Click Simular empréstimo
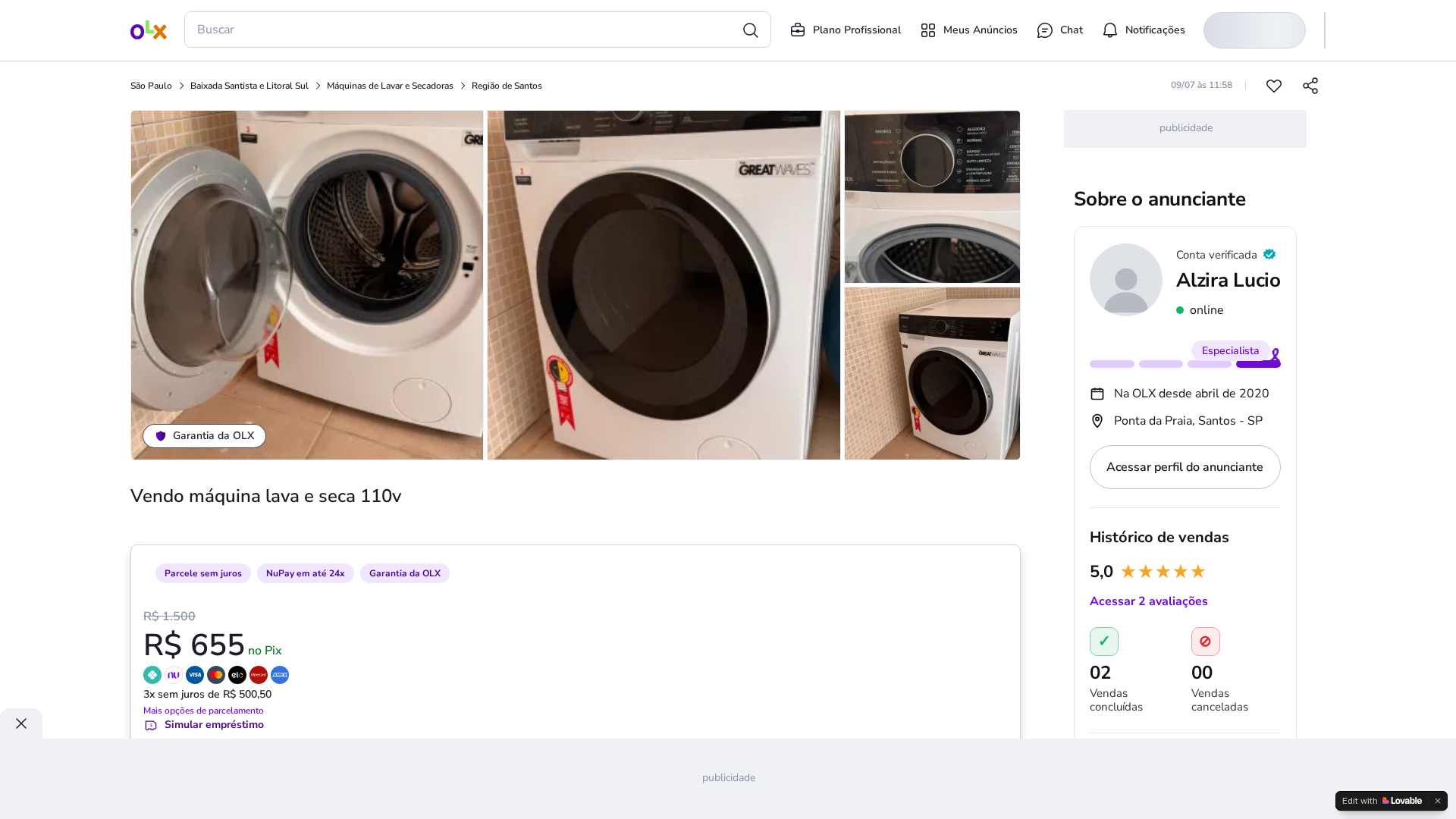Image resolution: width=1456 pixels, height=819 pixels. point(203,725)
